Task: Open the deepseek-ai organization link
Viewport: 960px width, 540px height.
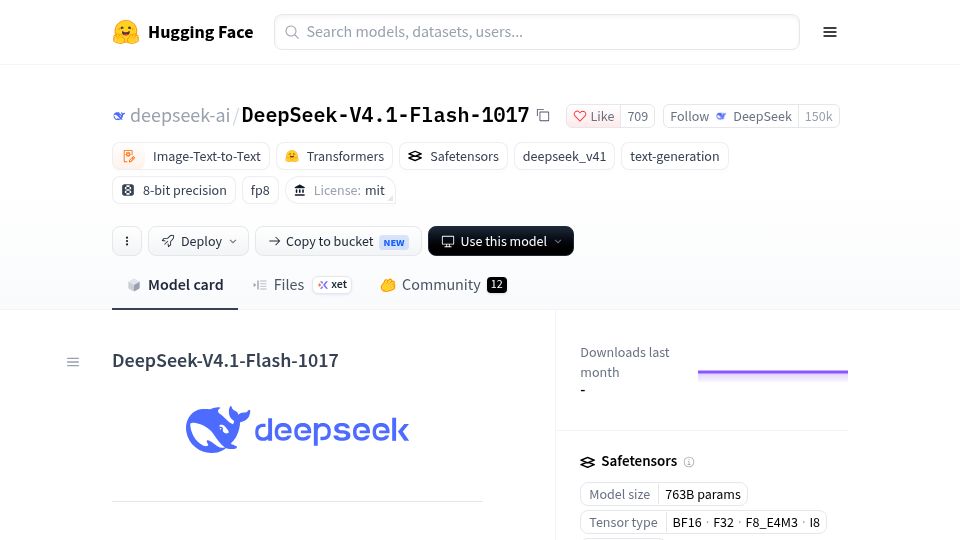Action: pos(180,115)
